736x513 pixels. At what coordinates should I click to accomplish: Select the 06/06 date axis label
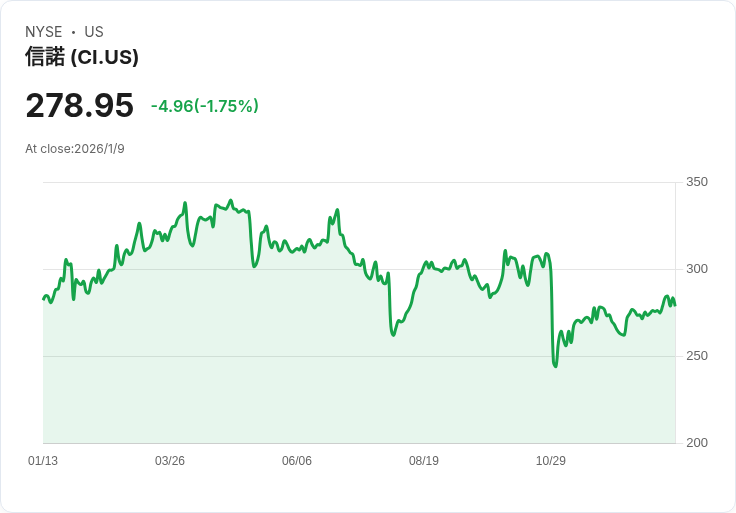[297, 461]
